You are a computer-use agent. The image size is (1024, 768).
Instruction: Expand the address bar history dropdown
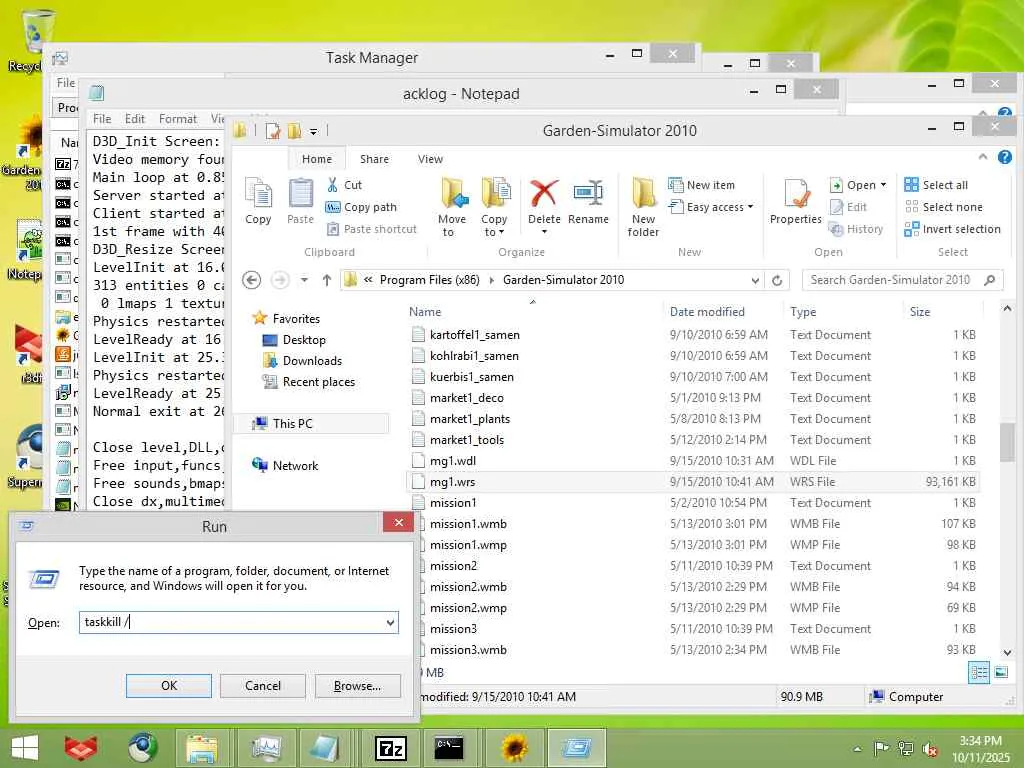coord(756,280)
